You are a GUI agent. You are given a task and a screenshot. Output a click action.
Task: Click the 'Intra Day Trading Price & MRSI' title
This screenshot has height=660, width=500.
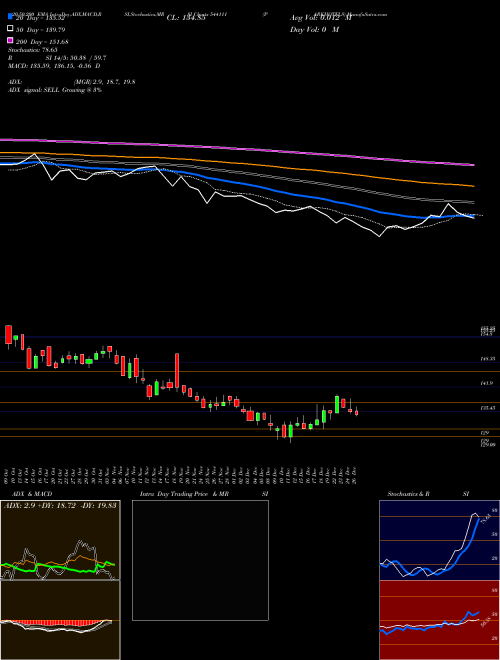point(204,494)
